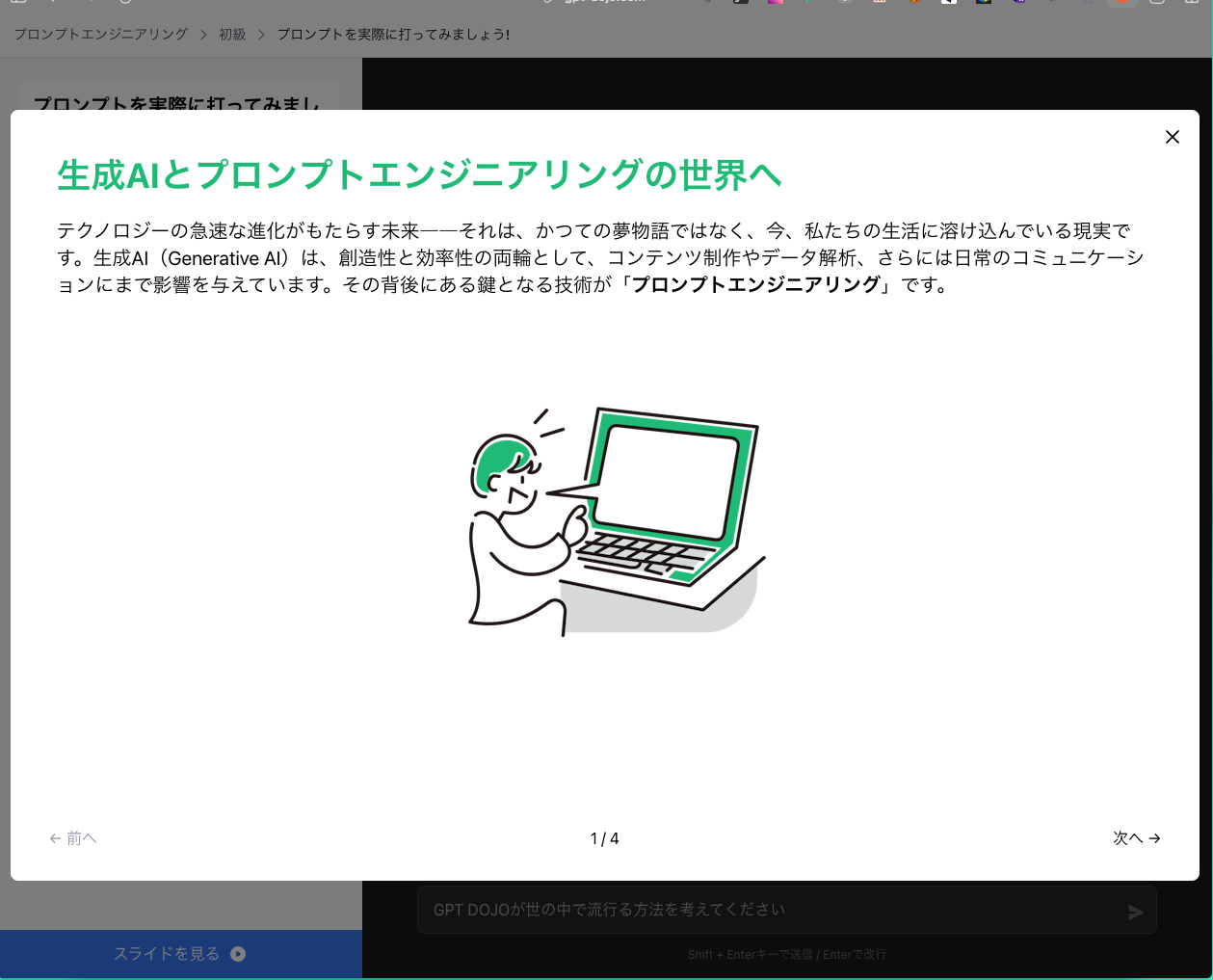Open the プロンプトエンジニアリング breadcrumb link
Image resolution: width=1213 pixels, height=980 pixels.
tap(101, 35)
